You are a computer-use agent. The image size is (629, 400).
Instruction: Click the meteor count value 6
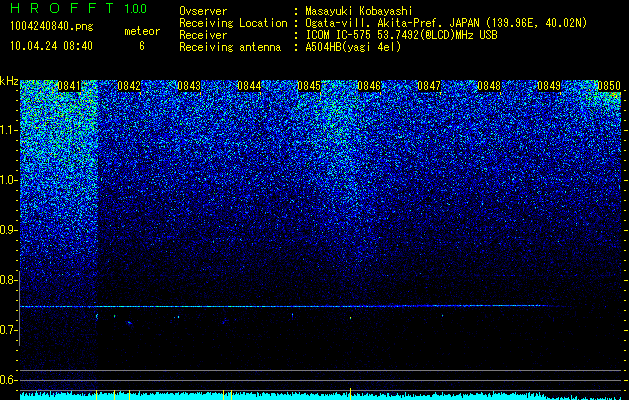142,46
